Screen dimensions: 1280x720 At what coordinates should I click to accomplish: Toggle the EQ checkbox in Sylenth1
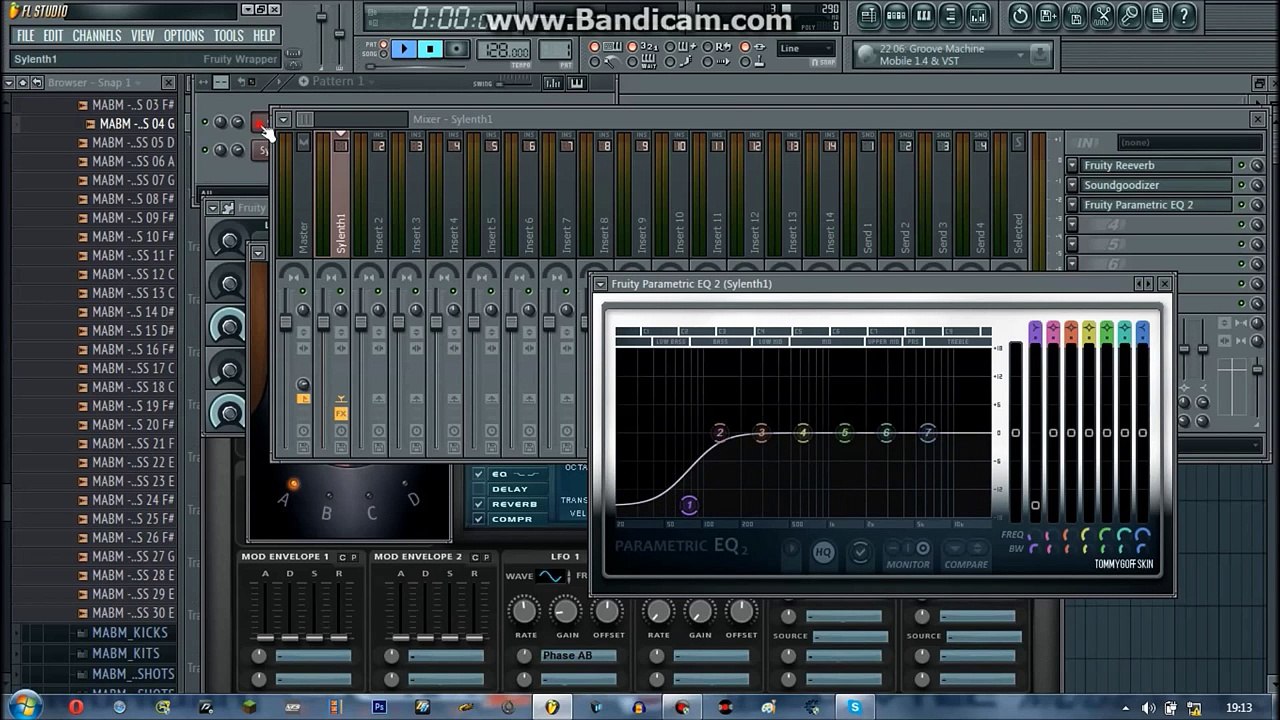pos(479,474)
